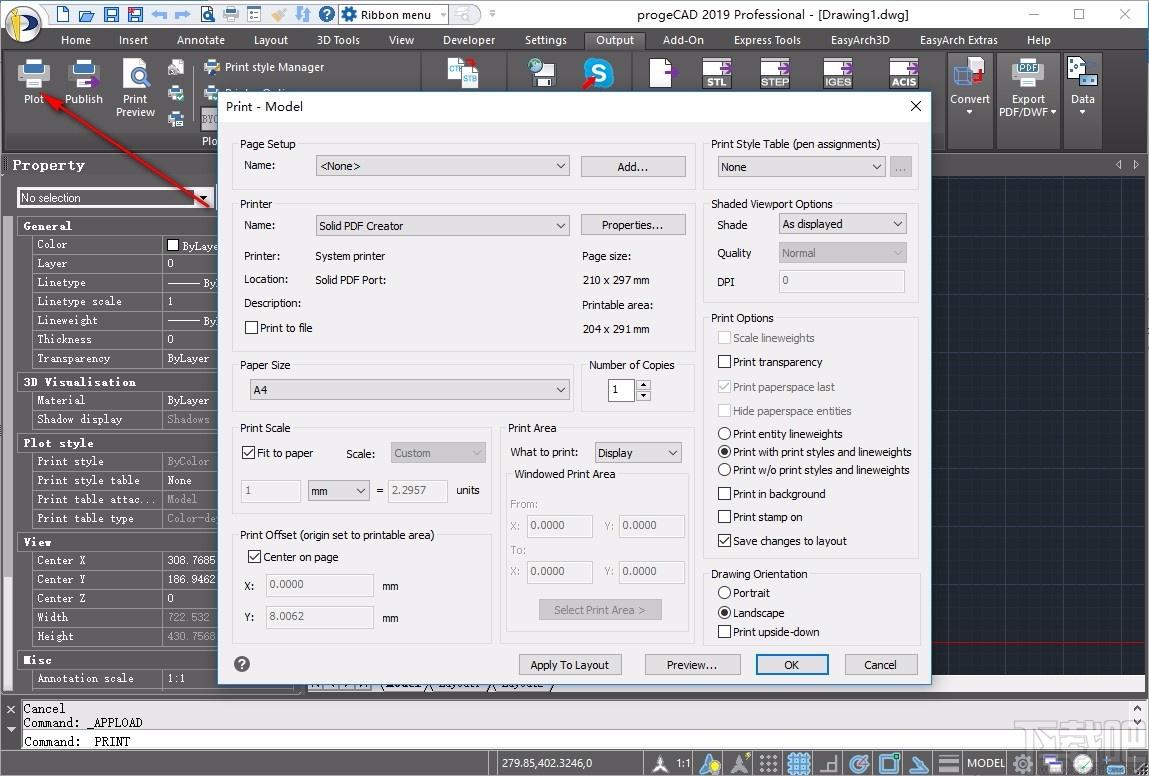Increase the Number of Copies spinner
The image size is (1149, 776).
click(643, 385)
